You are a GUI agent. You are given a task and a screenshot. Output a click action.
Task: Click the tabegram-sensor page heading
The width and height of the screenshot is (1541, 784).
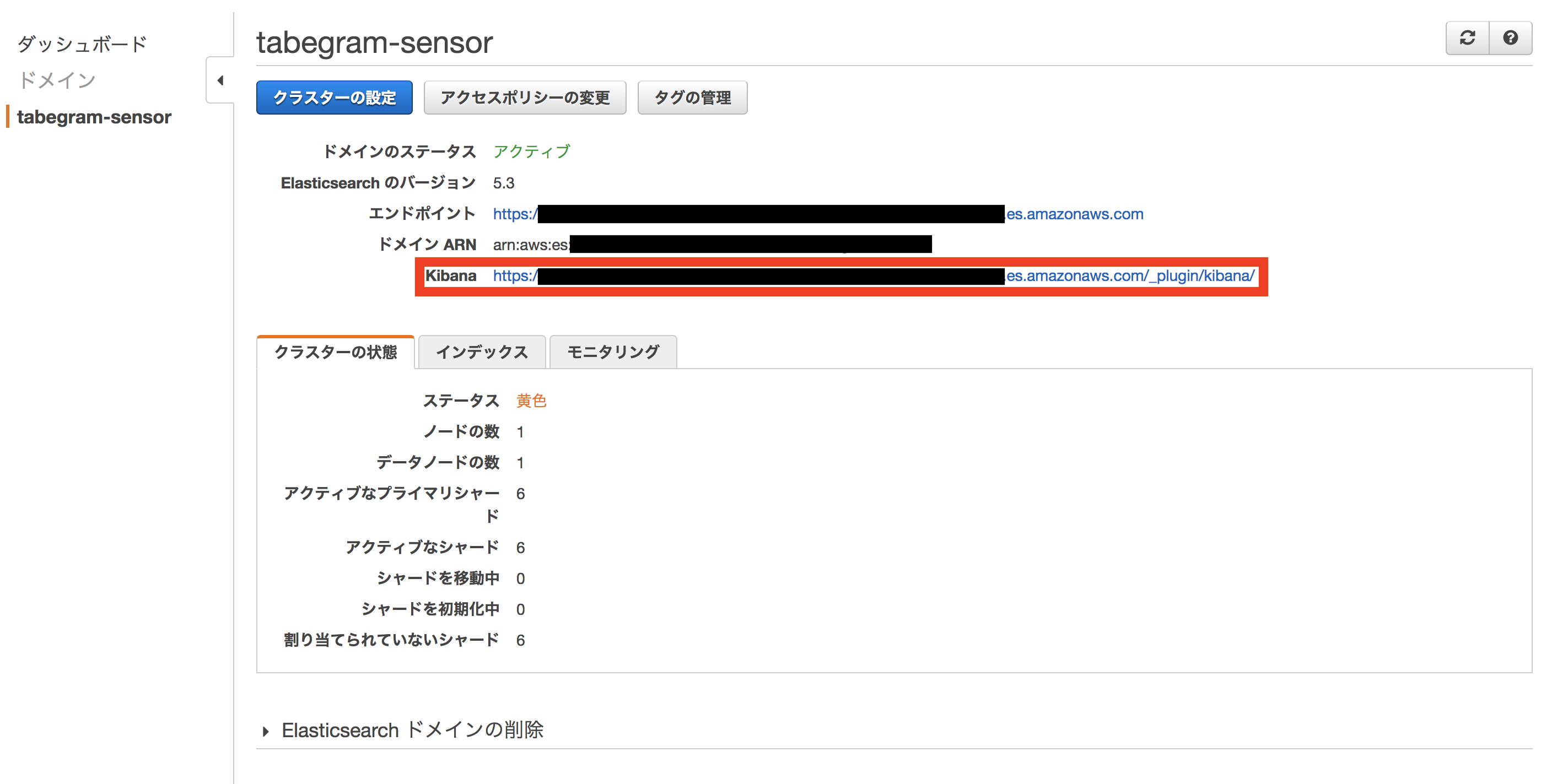[x=374, y=42]
